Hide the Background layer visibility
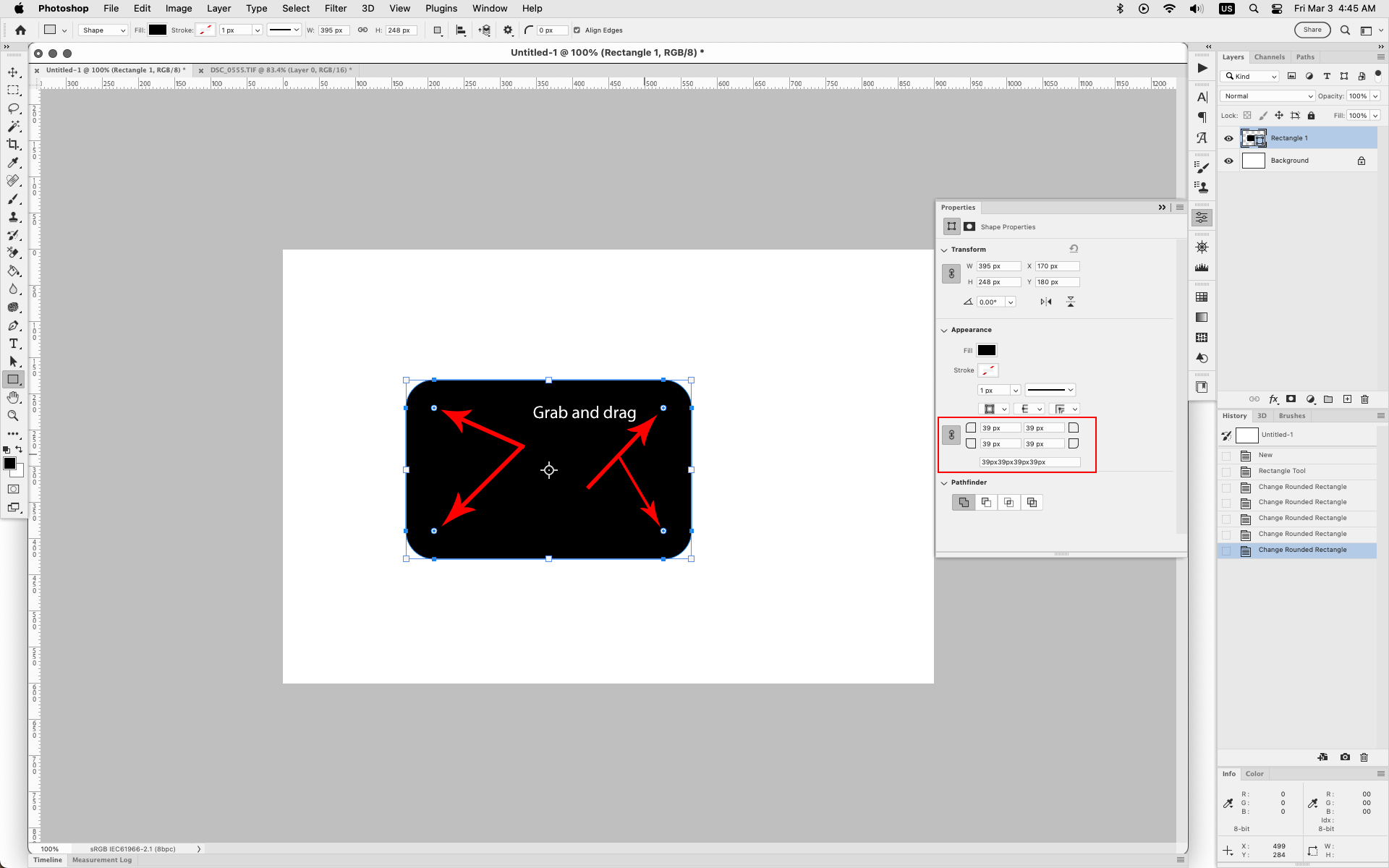The width and height of the screenshot is (1389, 868). [x=1228, y=160]
